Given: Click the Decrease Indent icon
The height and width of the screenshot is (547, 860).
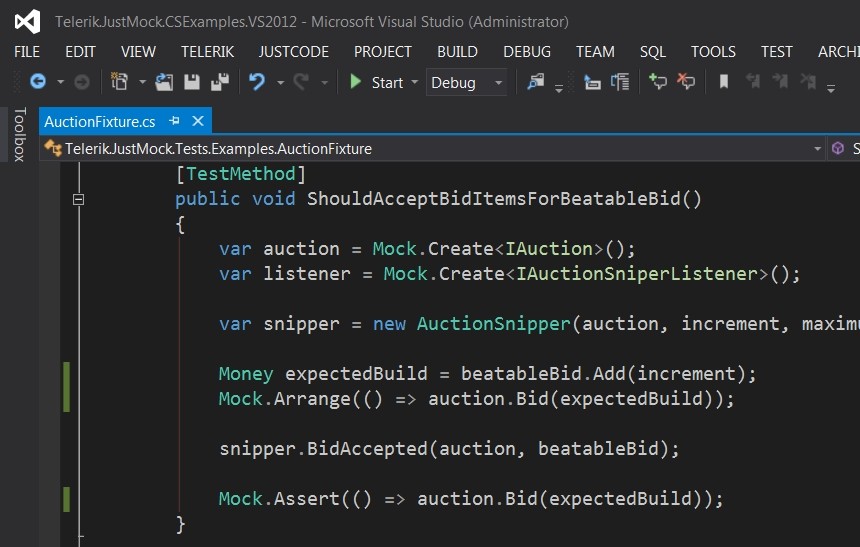Looking at the screenshot, I should coord(592,82).
